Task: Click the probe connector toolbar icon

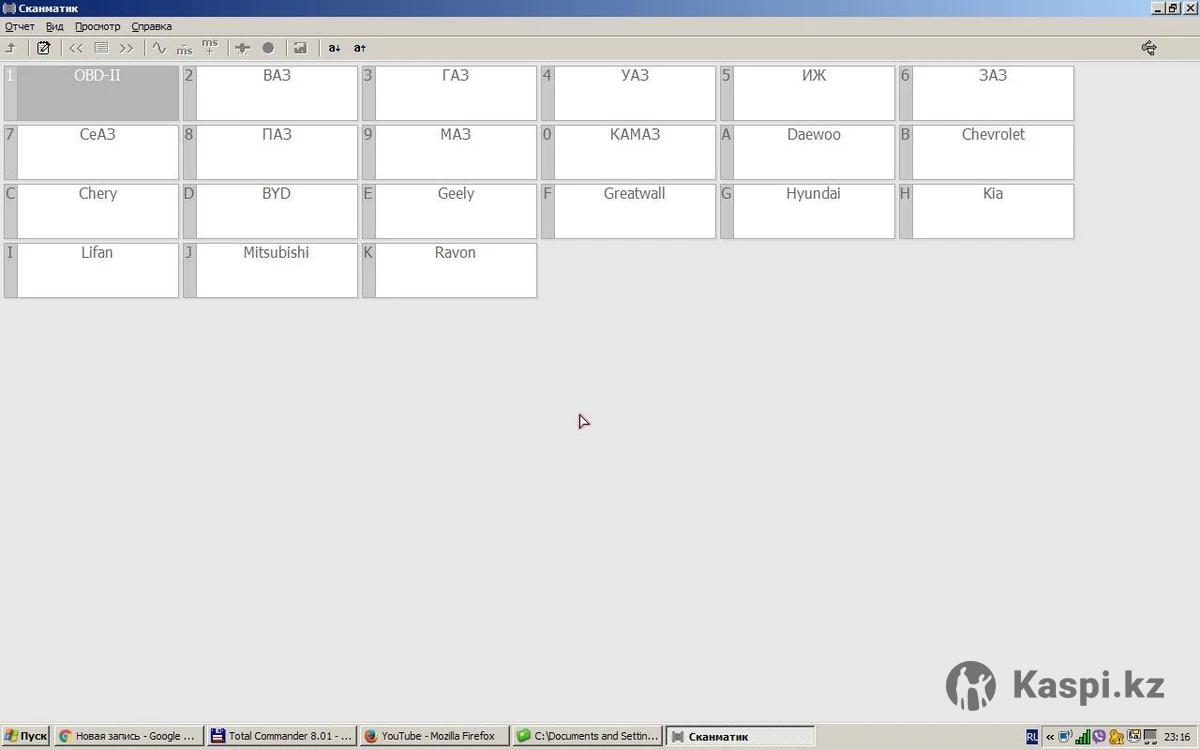Action: [x=242, y=48]
